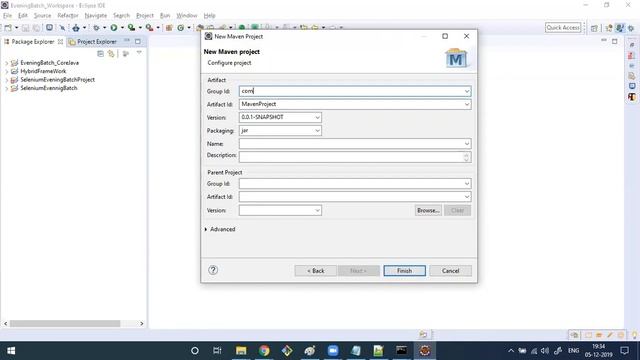Open Google Chrome from taskbar
The width and height of the screenshot is (640, 360).
tap(264, 351)
